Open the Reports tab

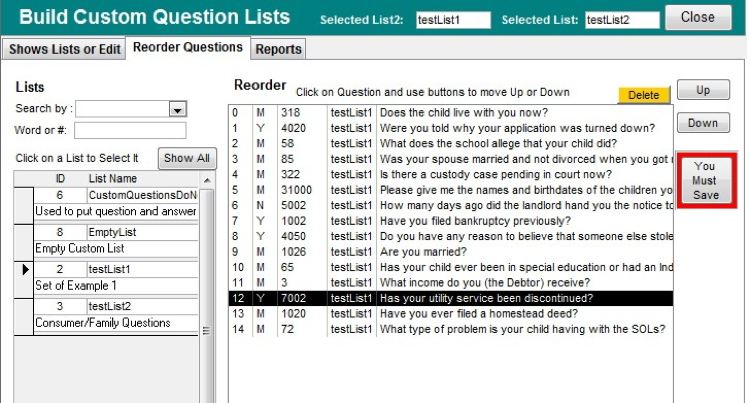[x=277, y=49]
